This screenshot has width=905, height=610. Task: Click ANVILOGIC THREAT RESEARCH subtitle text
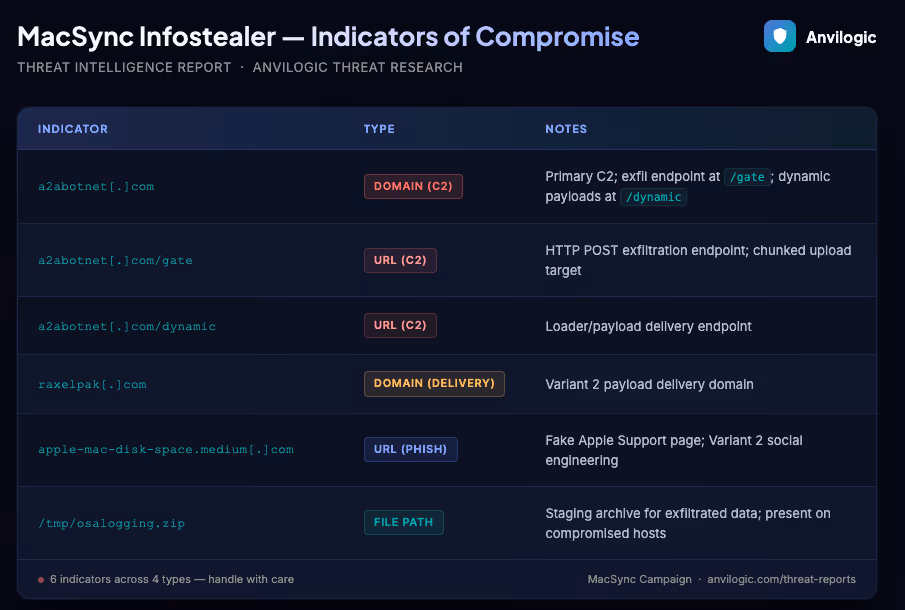357,68
